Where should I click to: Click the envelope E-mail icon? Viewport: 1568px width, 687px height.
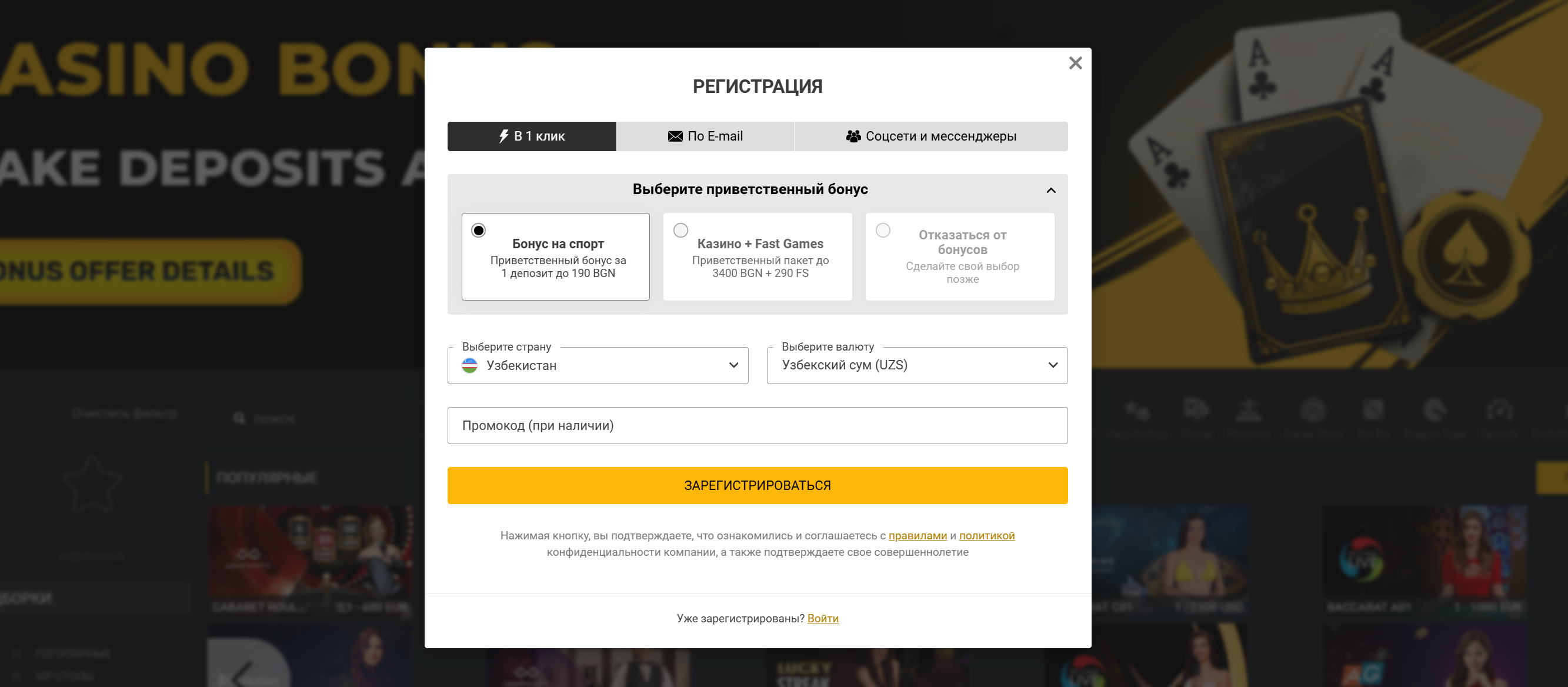click(x=675, y=136)
